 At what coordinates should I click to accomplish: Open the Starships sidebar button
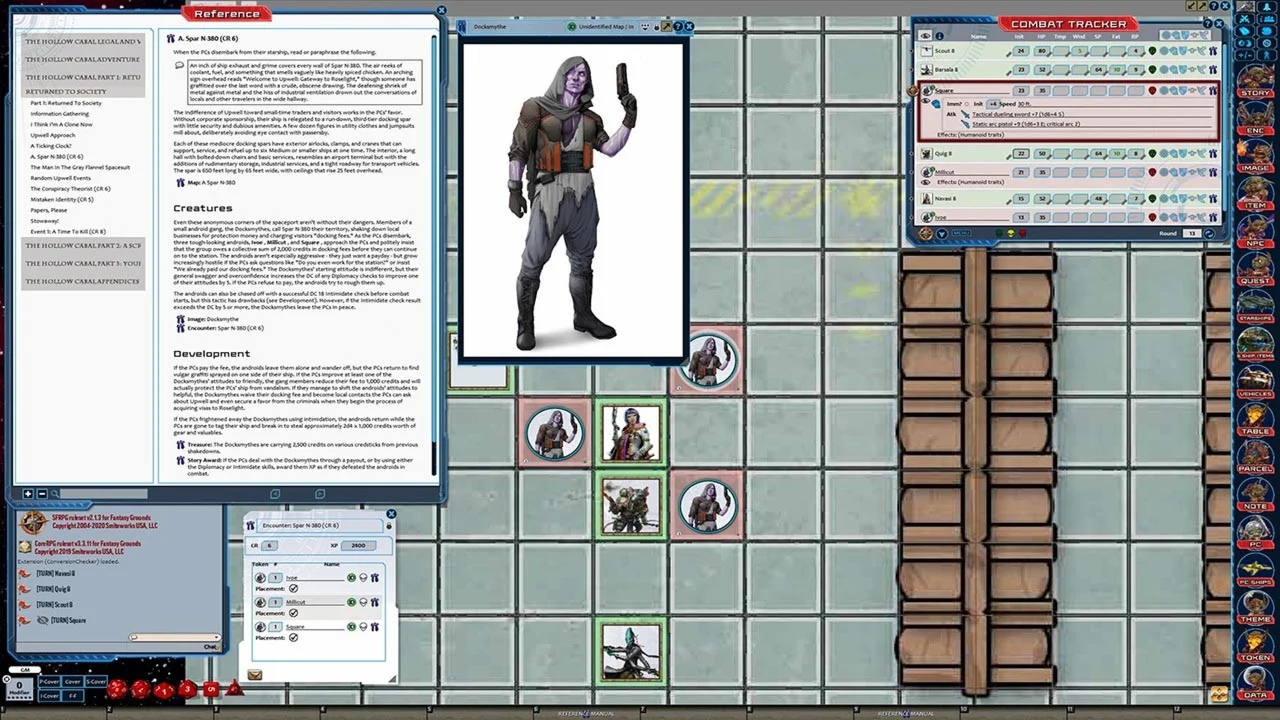click(x=1255, y=304)
